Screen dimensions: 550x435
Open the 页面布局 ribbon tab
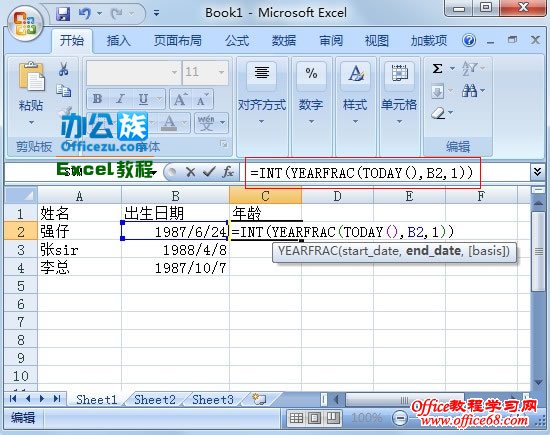point(177,41)
